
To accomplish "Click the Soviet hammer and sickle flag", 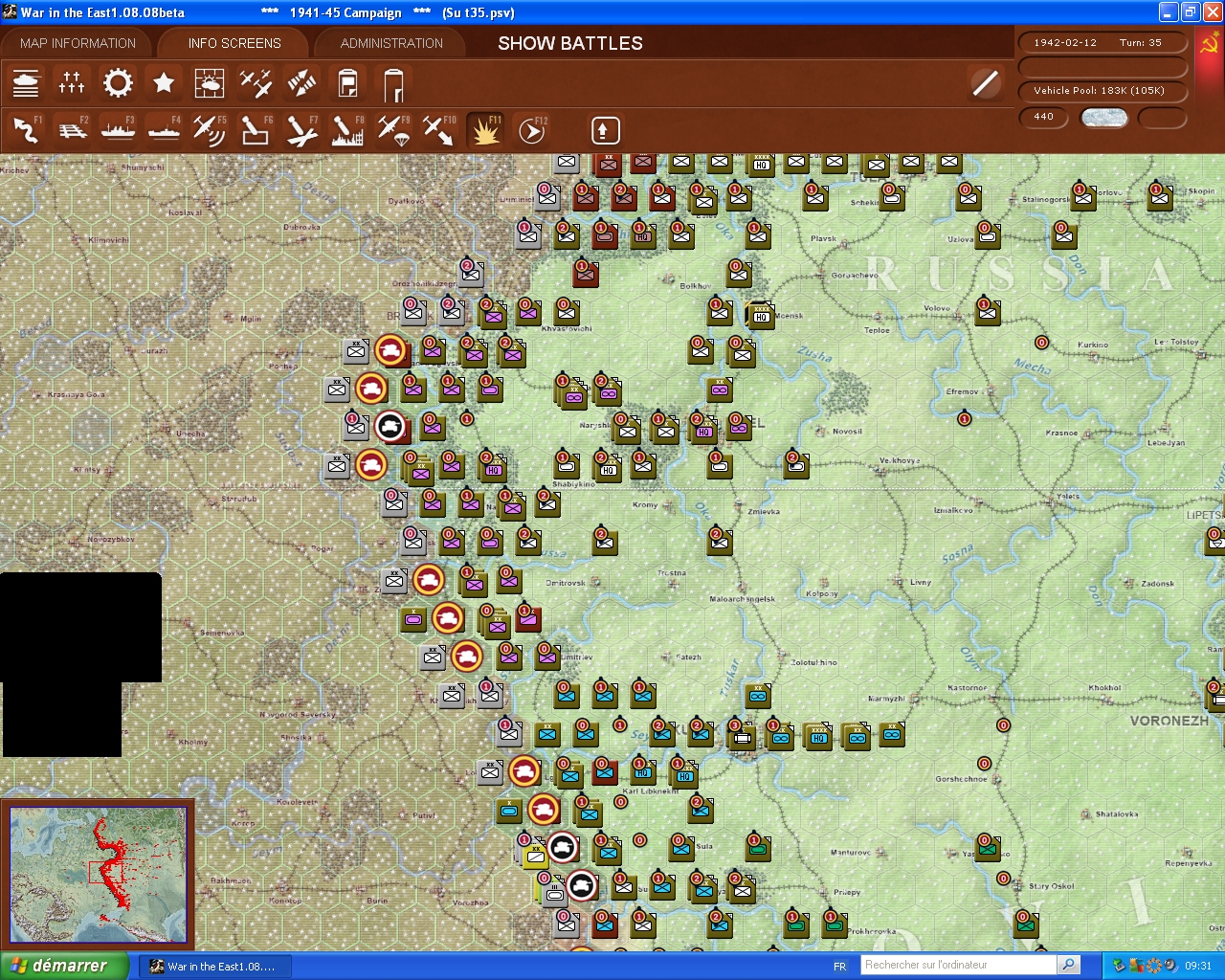I will coord(1210,44).
